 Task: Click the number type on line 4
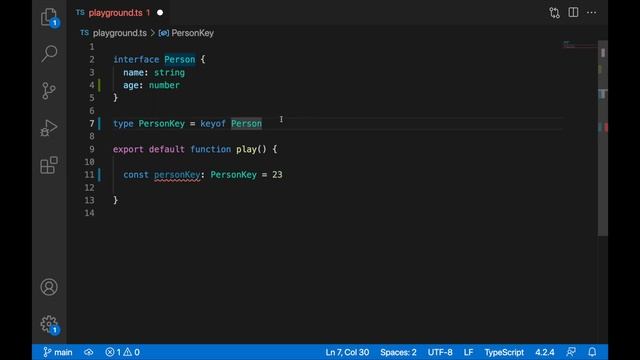click(164, 85)
